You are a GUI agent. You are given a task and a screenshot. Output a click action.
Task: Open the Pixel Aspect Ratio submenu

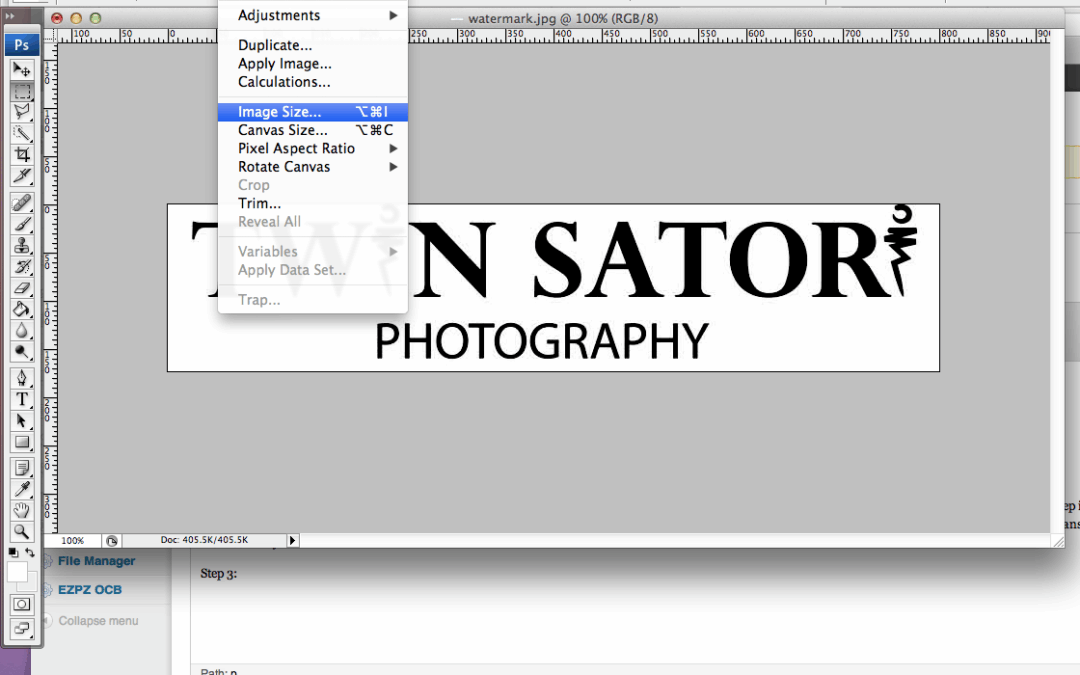click(x=313, y=148)
